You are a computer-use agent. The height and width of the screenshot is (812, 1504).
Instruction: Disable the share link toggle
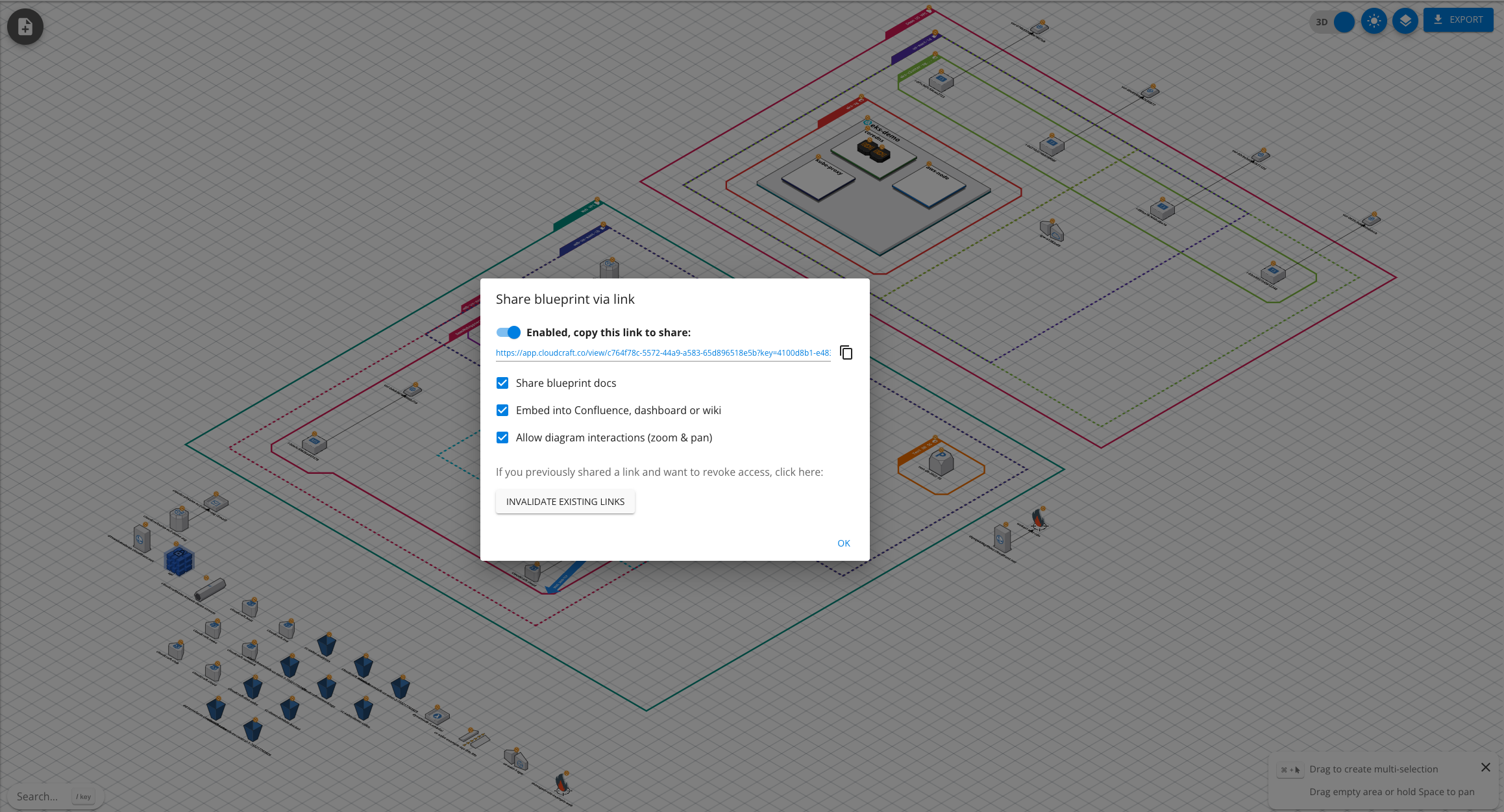click(508, 332)
